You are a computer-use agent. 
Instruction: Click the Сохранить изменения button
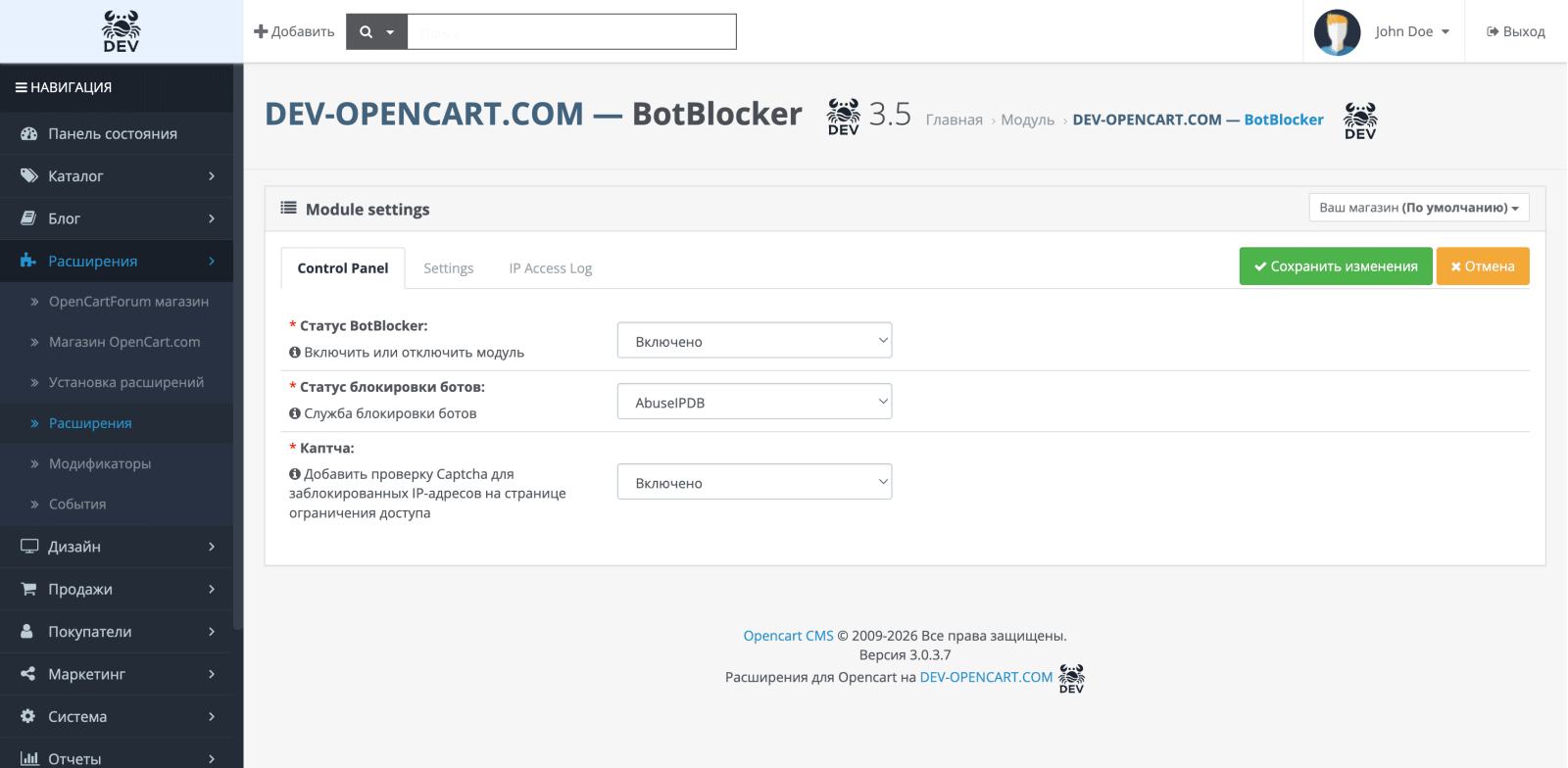[1336, 265]
